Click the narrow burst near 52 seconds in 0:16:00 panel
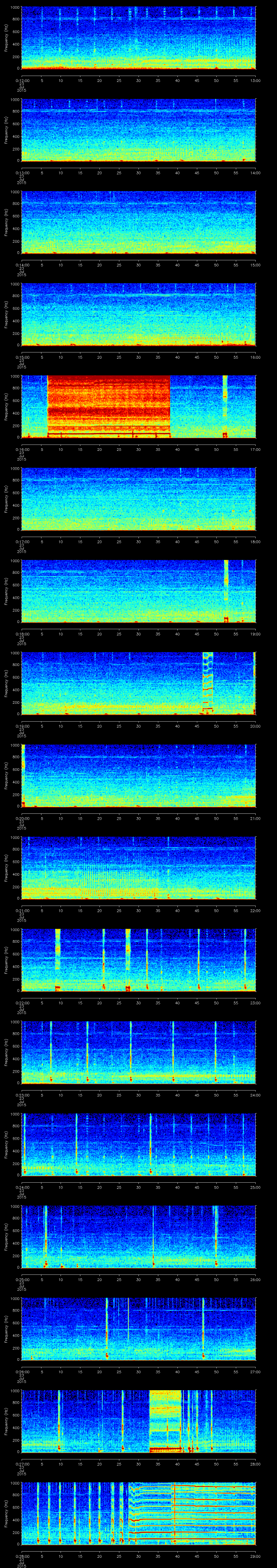 coord(225,407)
